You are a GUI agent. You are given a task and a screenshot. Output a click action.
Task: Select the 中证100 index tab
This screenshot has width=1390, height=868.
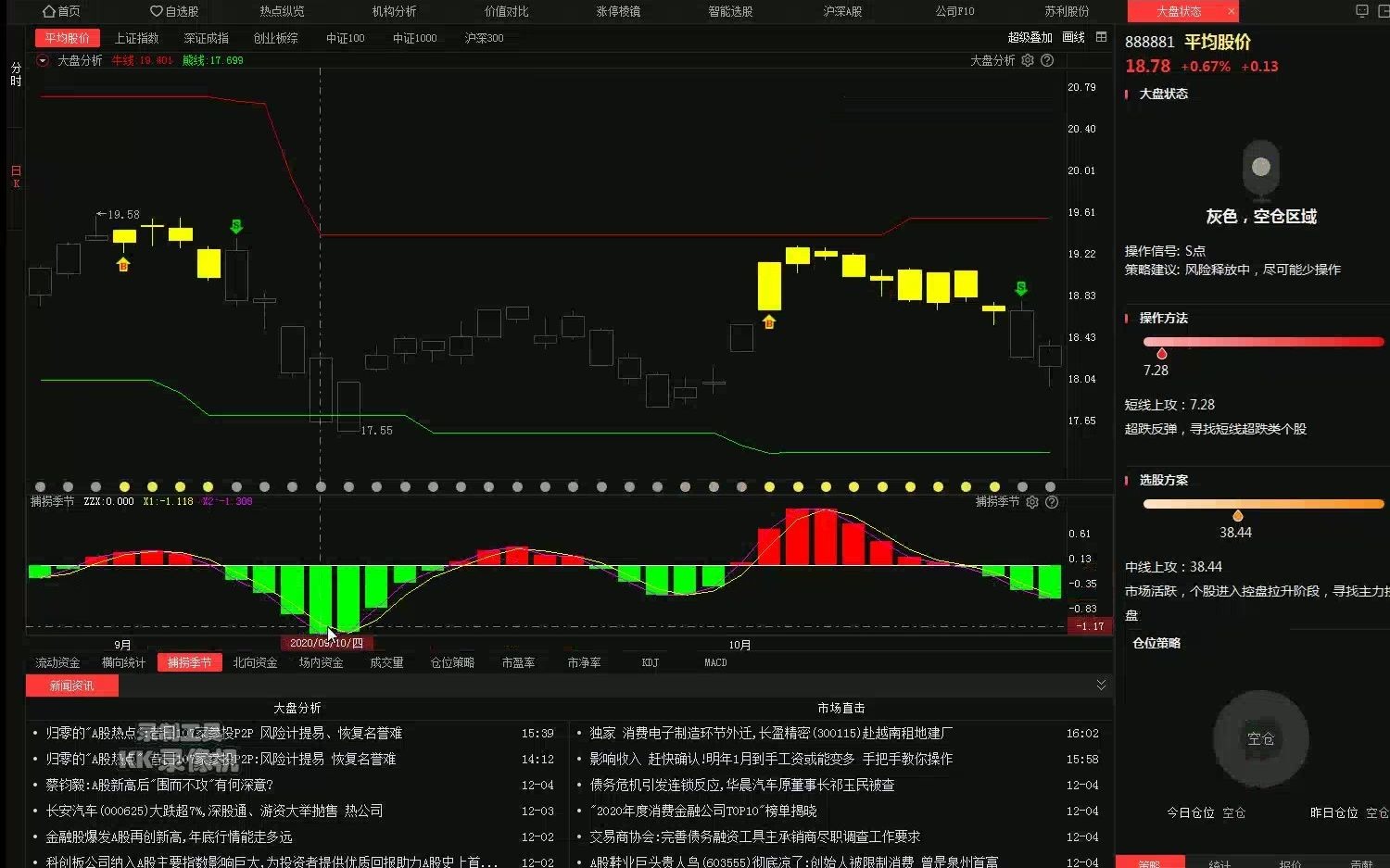[345, 38]
